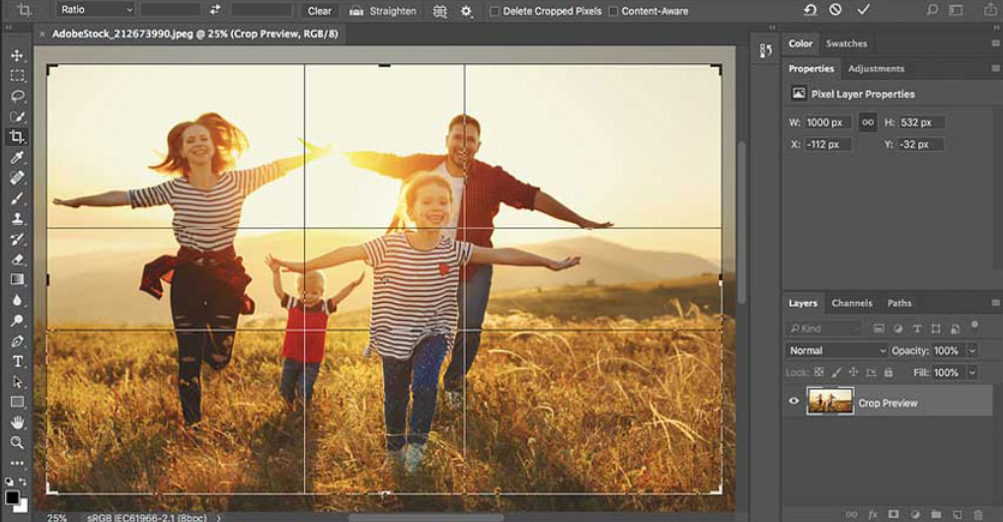The image size is (1003, 522).
Task: Switch to the Channels tab
Action: (852, 303)
